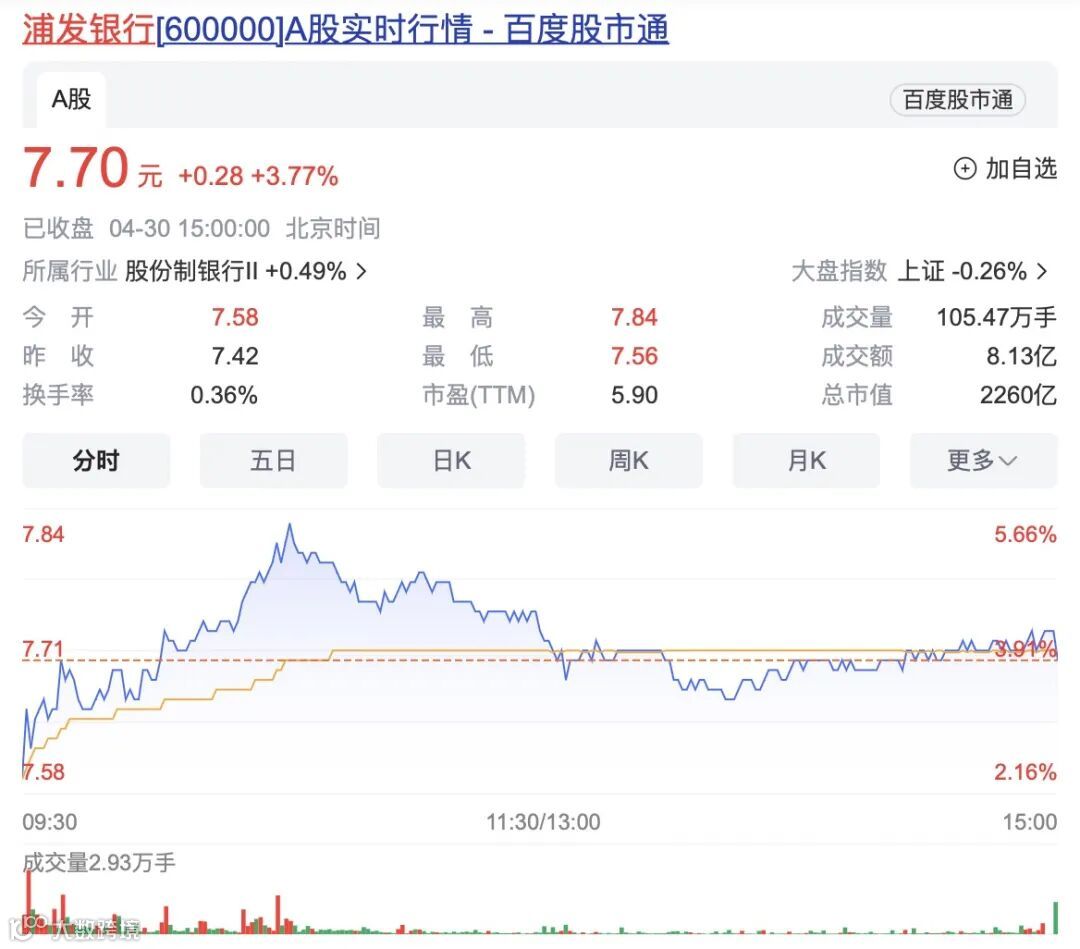Open the 更多 chart dropdown
Viewport: 1080px width, 949px height.
pos(984,460)
